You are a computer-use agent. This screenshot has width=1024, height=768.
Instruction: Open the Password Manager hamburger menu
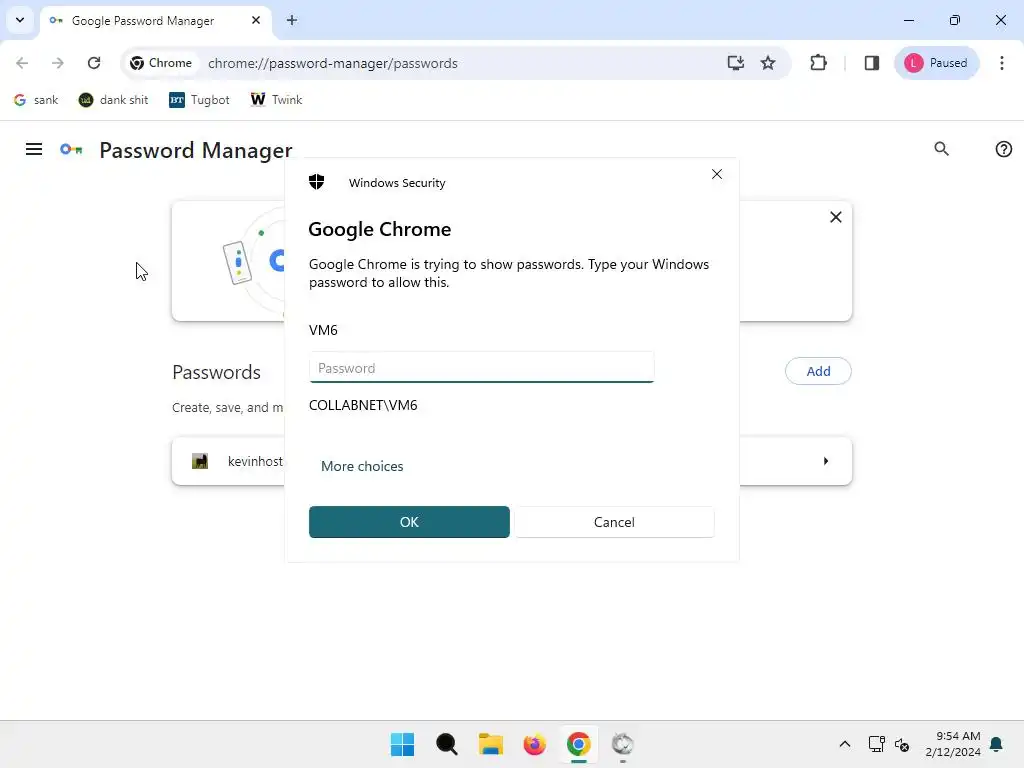[x=34, y=150]
